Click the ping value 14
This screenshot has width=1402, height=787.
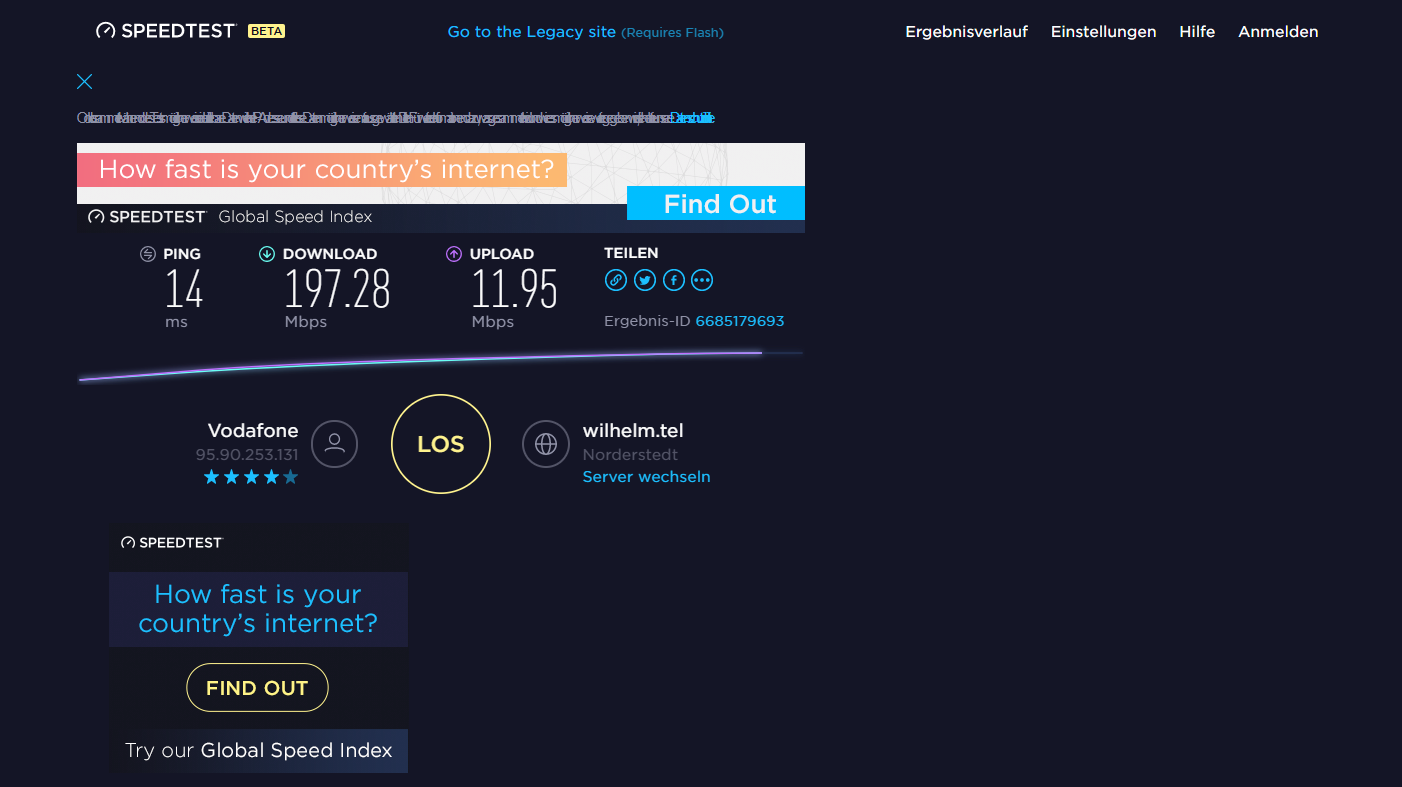point(184,290)
